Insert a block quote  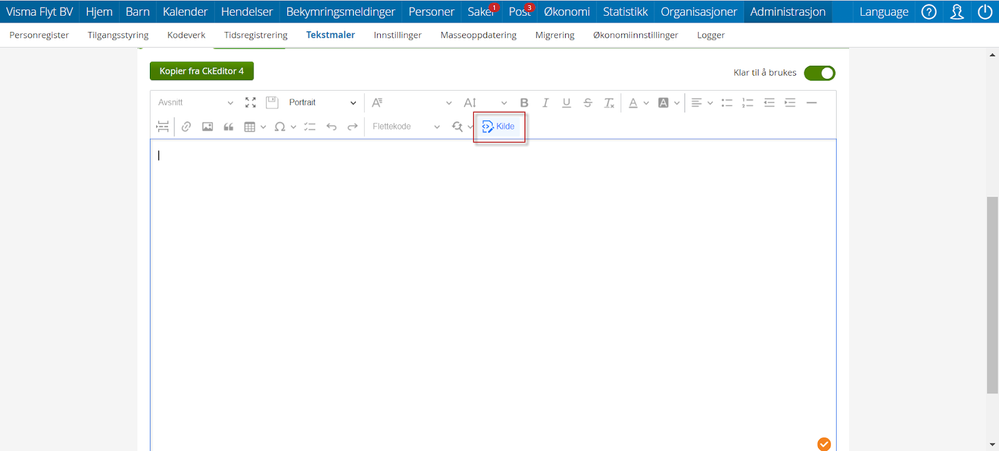pos(228,126)
